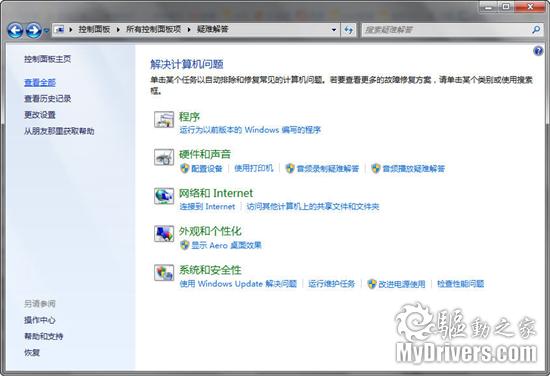Open 使用打印机 troubleshooter link
The height and width of the screenshot is (376, 550).
[254, 168]
